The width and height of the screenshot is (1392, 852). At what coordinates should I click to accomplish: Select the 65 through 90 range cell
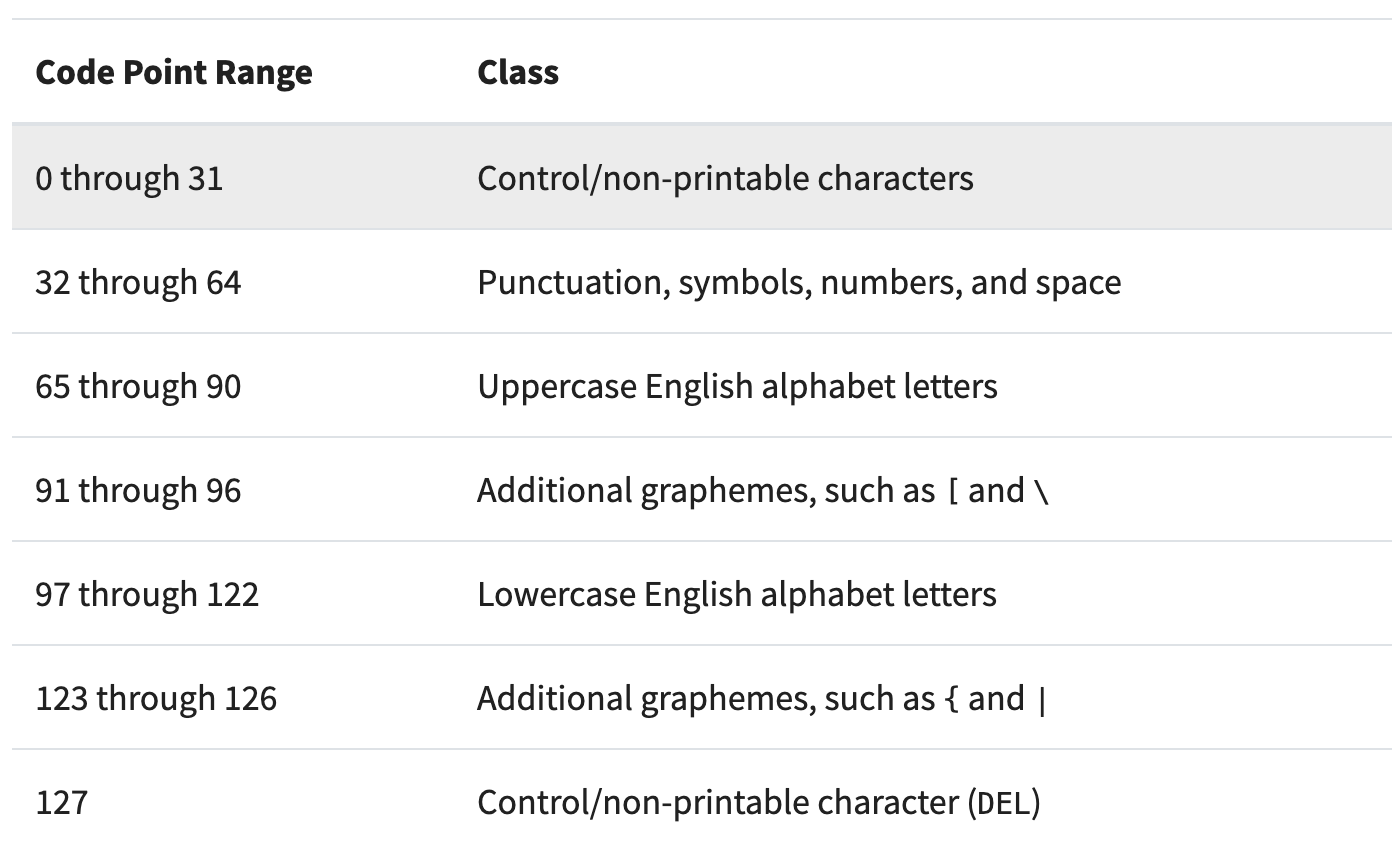138,386
